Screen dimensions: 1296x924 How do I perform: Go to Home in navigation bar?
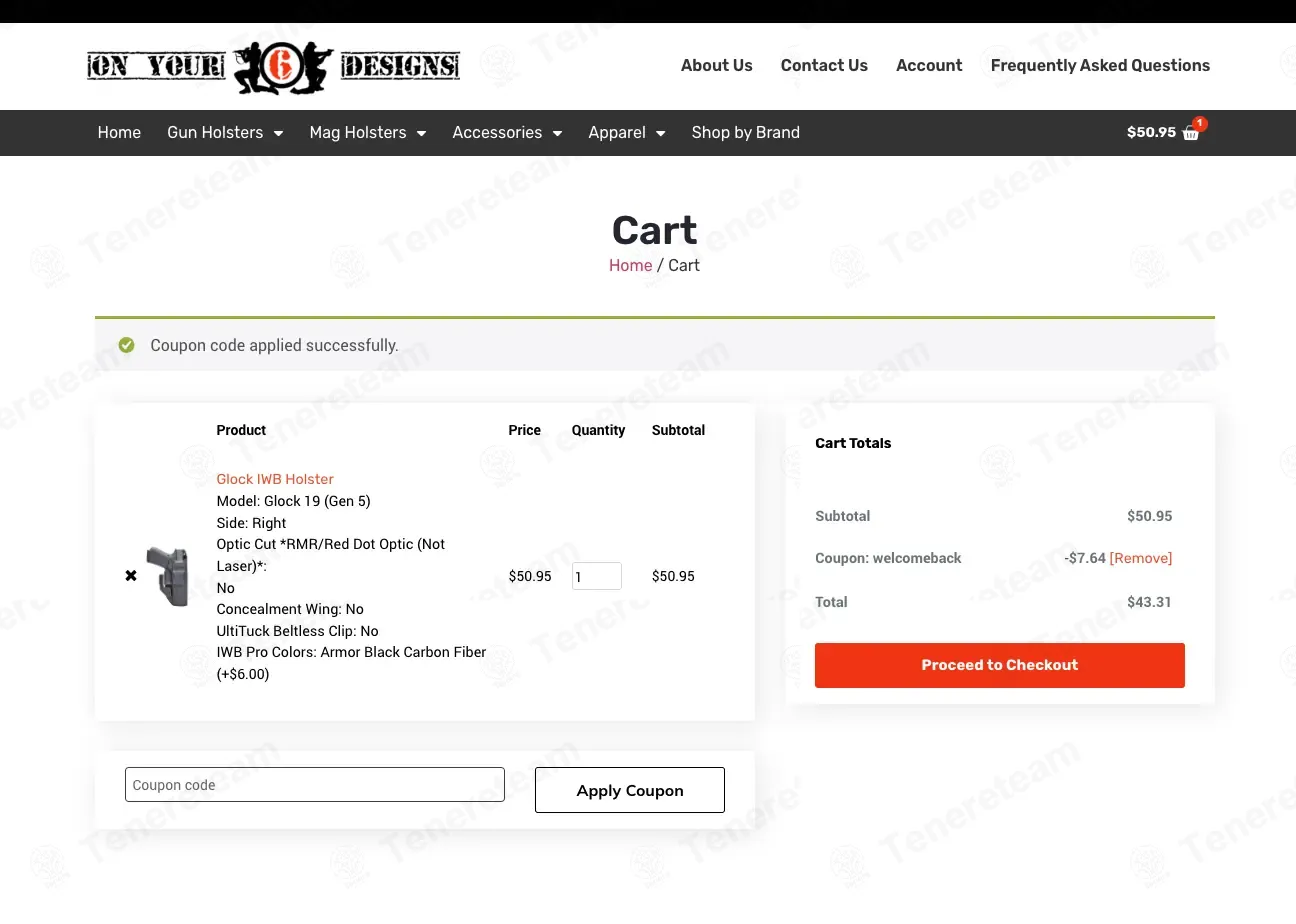click(x=119, y=133)
